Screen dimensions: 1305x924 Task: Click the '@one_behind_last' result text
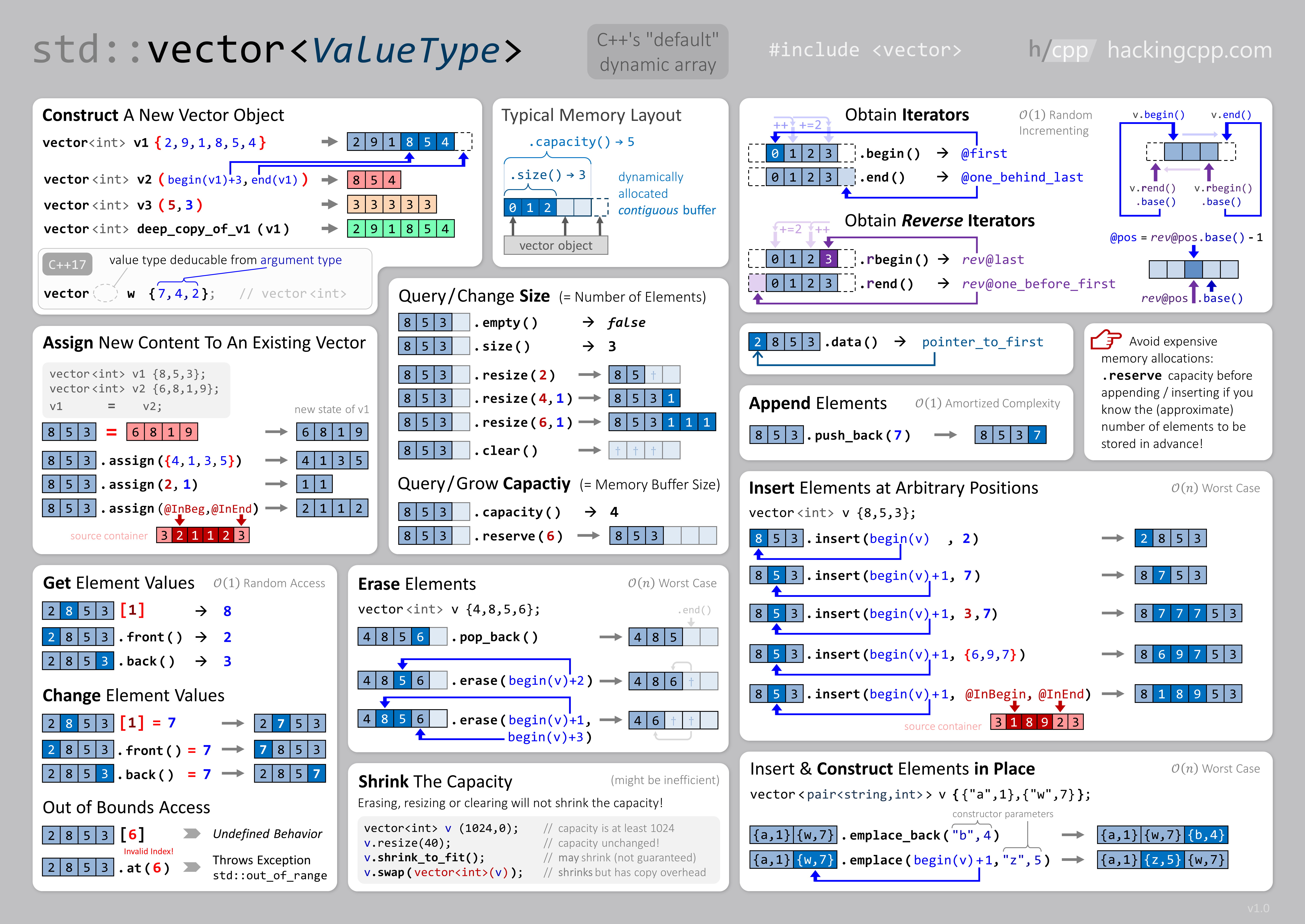pos(1022,178)
